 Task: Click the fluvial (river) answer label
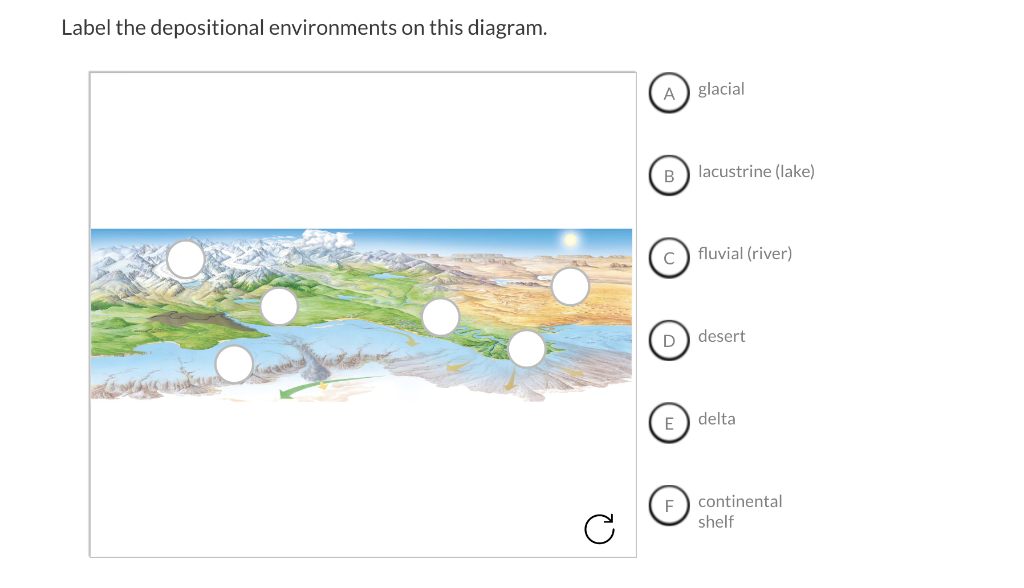pyautogui.click(x=745, y=253)
